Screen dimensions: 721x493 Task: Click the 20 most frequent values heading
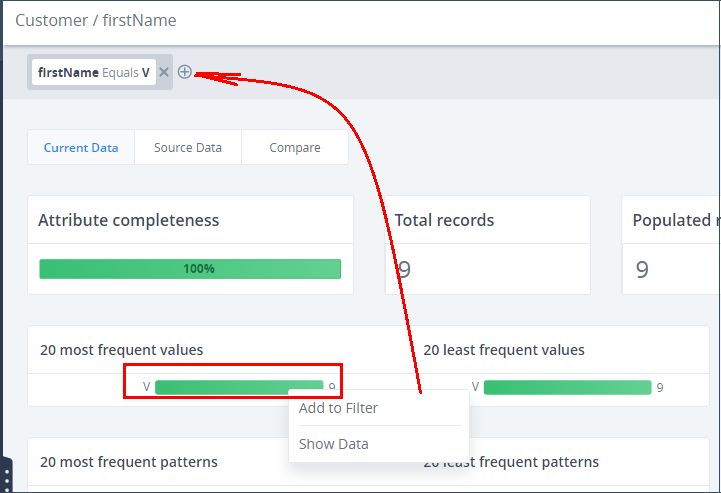(x=121, y=350)
